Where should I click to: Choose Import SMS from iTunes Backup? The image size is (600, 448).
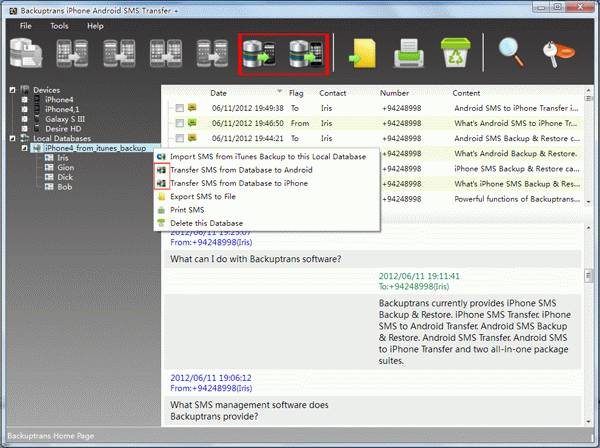pyautogui.click(x=267, y=156)
